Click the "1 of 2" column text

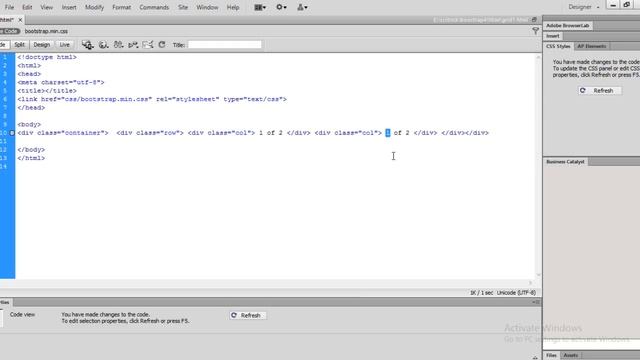(x=271, y=133)
